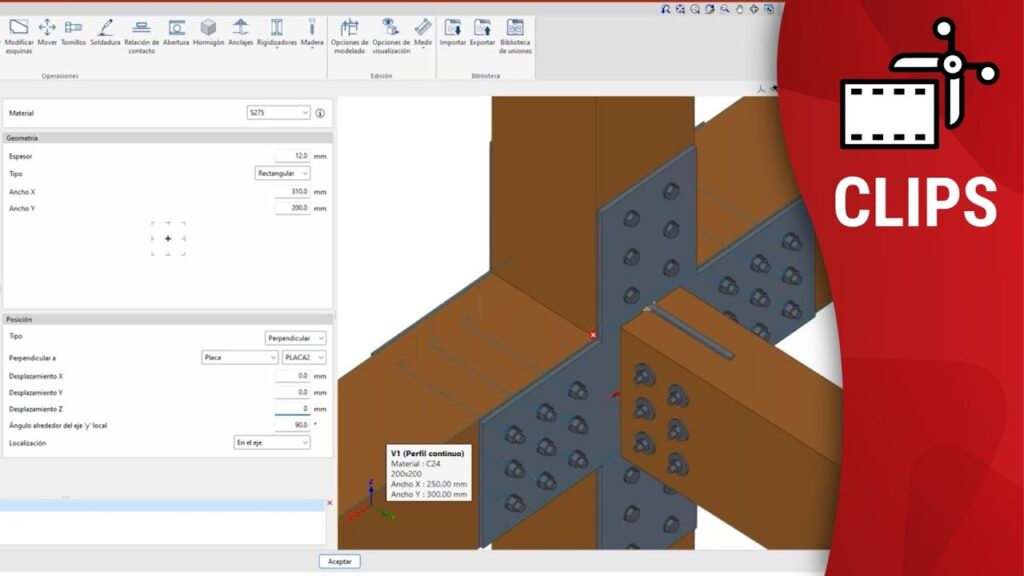Open the Material S275 dropdown
Image resolution: width=1024 pixels, height=576 pixels.
pyautogui.click(x=279, y=113)
